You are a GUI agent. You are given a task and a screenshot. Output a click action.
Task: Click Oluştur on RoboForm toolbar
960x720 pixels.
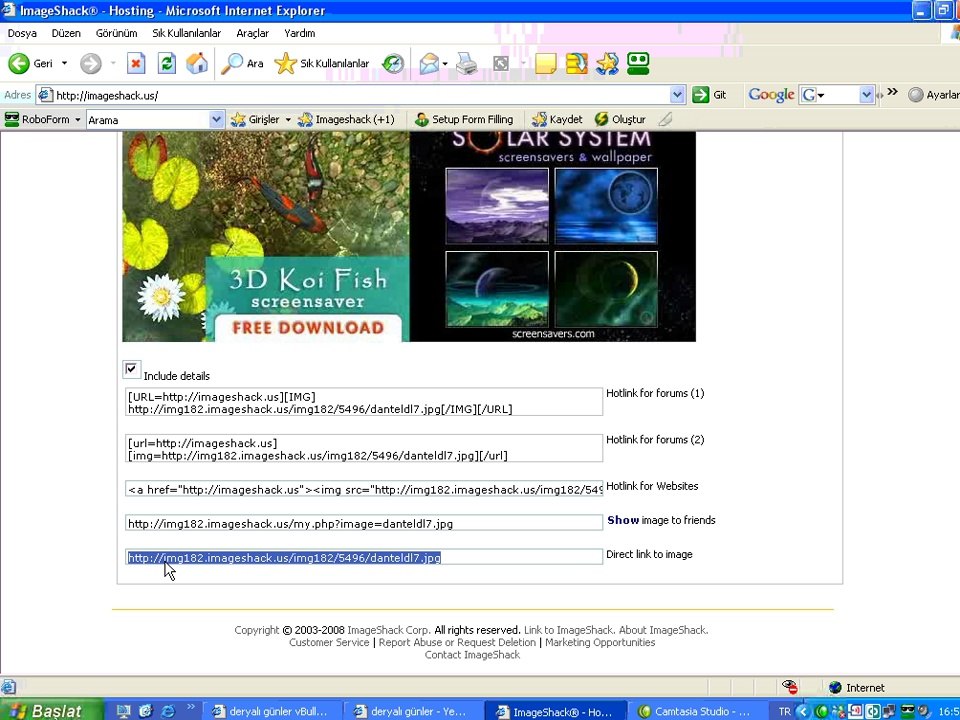620,119
